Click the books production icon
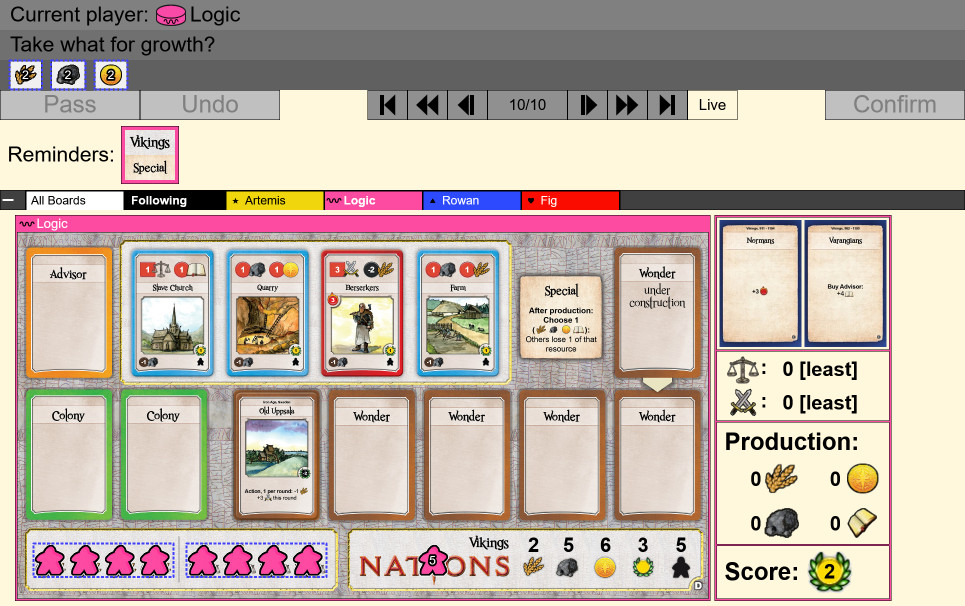Viewport: 965px width, 606px height. tap(862, 524)
